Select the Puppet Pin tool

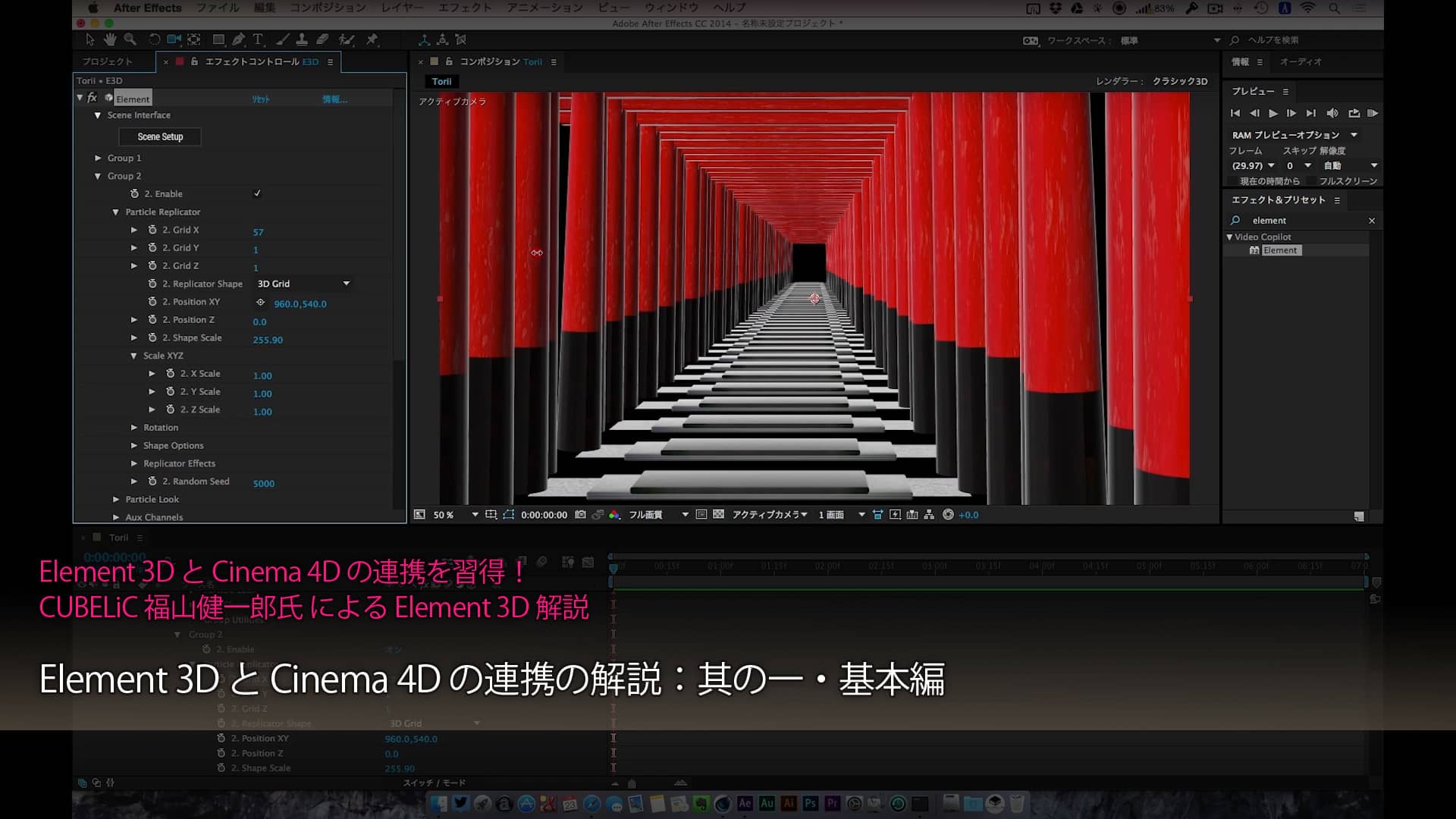point(372,39)
